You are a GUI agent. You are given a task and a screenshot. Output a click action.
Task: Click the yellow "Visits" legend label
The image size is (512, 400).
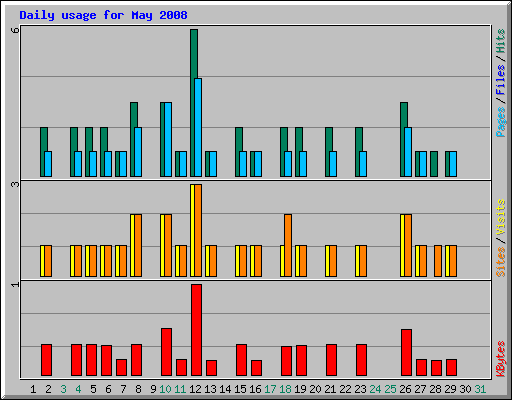(x=500, y=218)
